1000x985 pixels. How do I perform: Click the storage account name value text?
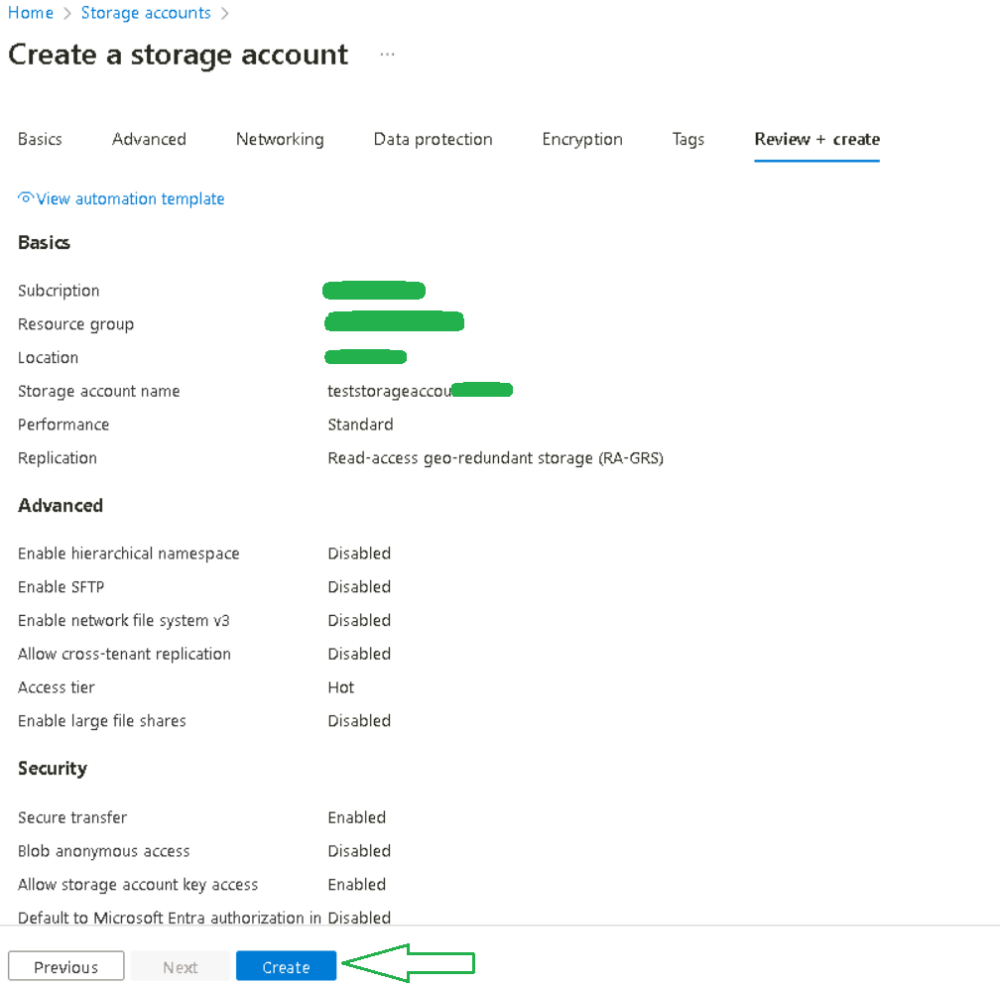click(x=389, y=391)
